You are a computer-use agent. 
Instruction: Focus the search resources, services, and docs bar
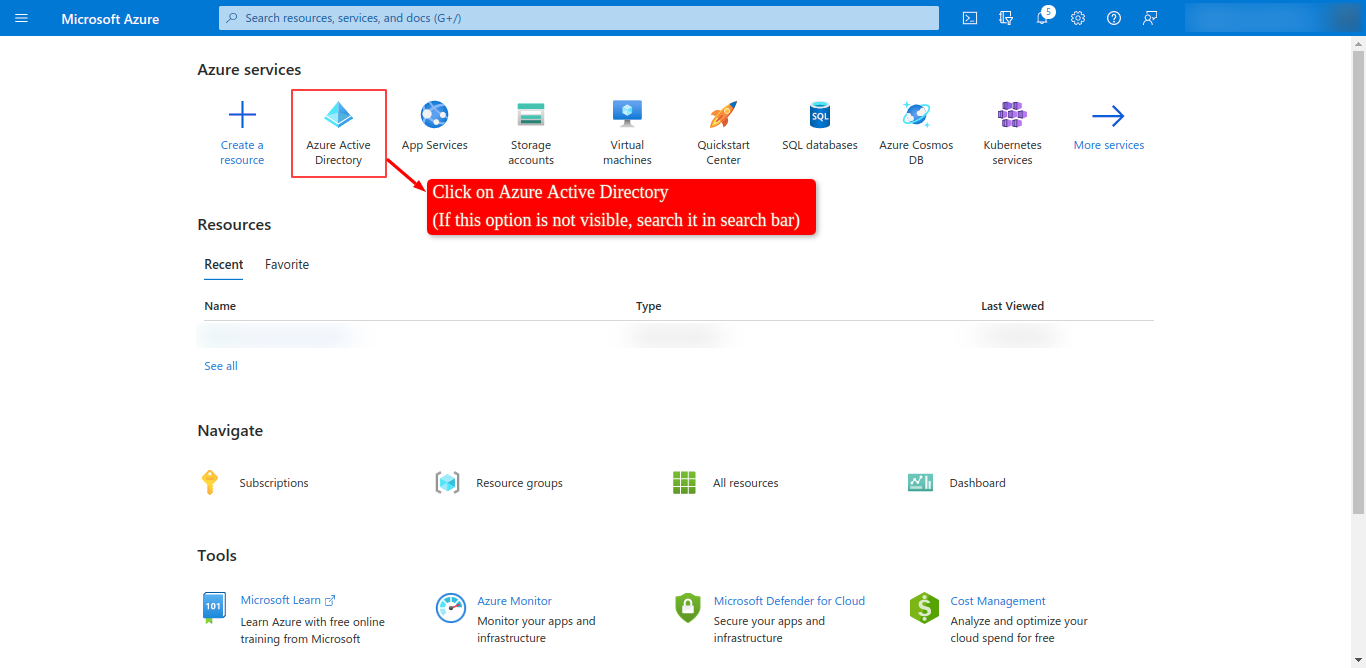[x=579, y=18]
